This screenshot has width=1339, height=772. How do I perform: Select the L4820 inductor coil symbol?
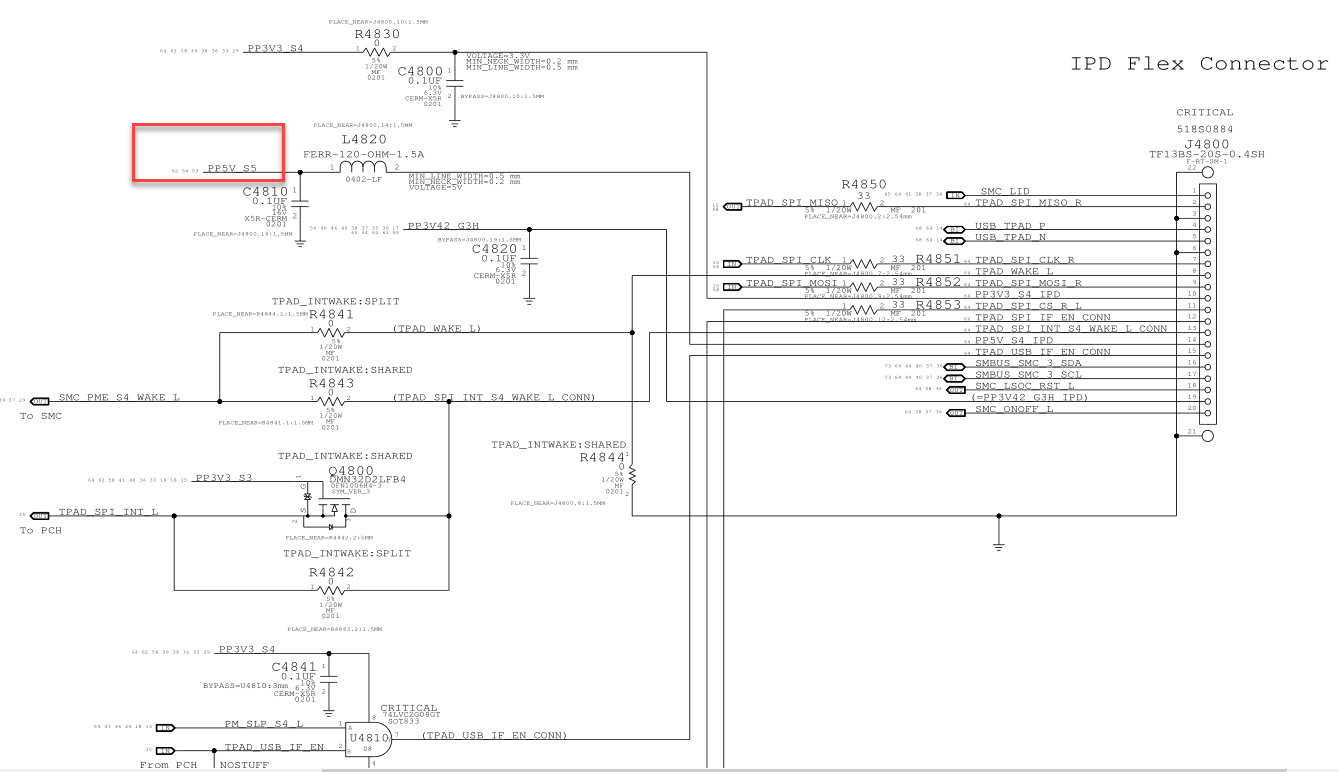point(364,168)
